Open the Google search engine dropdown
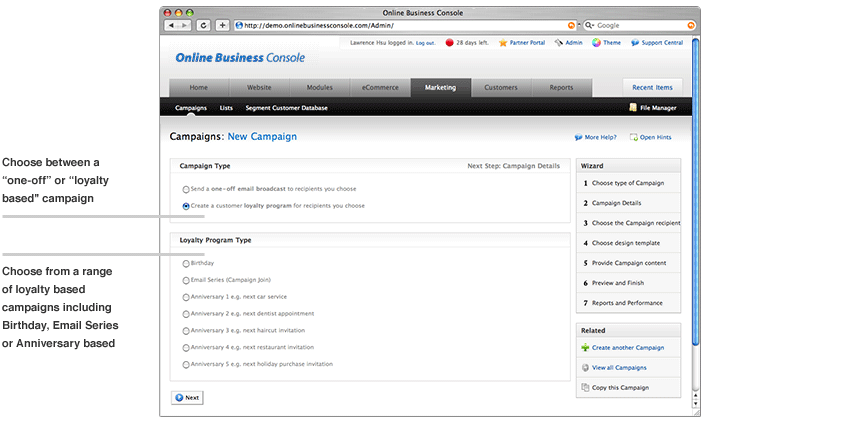 (x=590, y=25)
